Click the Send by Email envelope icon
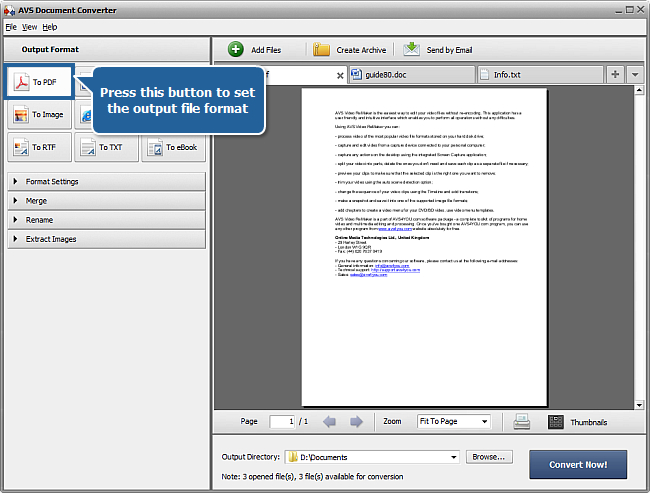The image size is (650, 493). [411, 49]
